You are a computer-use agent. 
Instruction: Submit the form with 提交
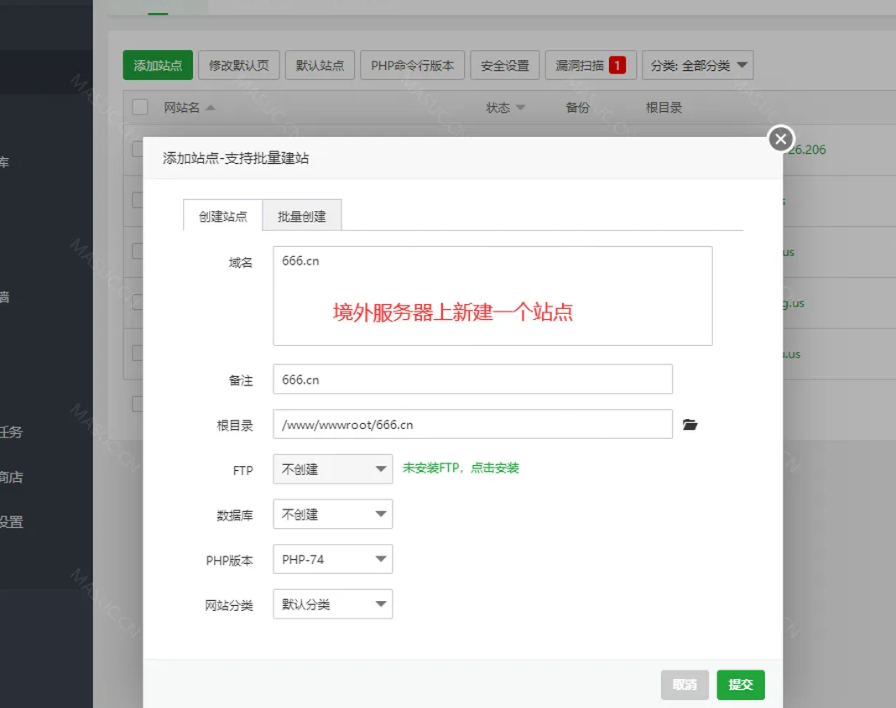point(740,685)
